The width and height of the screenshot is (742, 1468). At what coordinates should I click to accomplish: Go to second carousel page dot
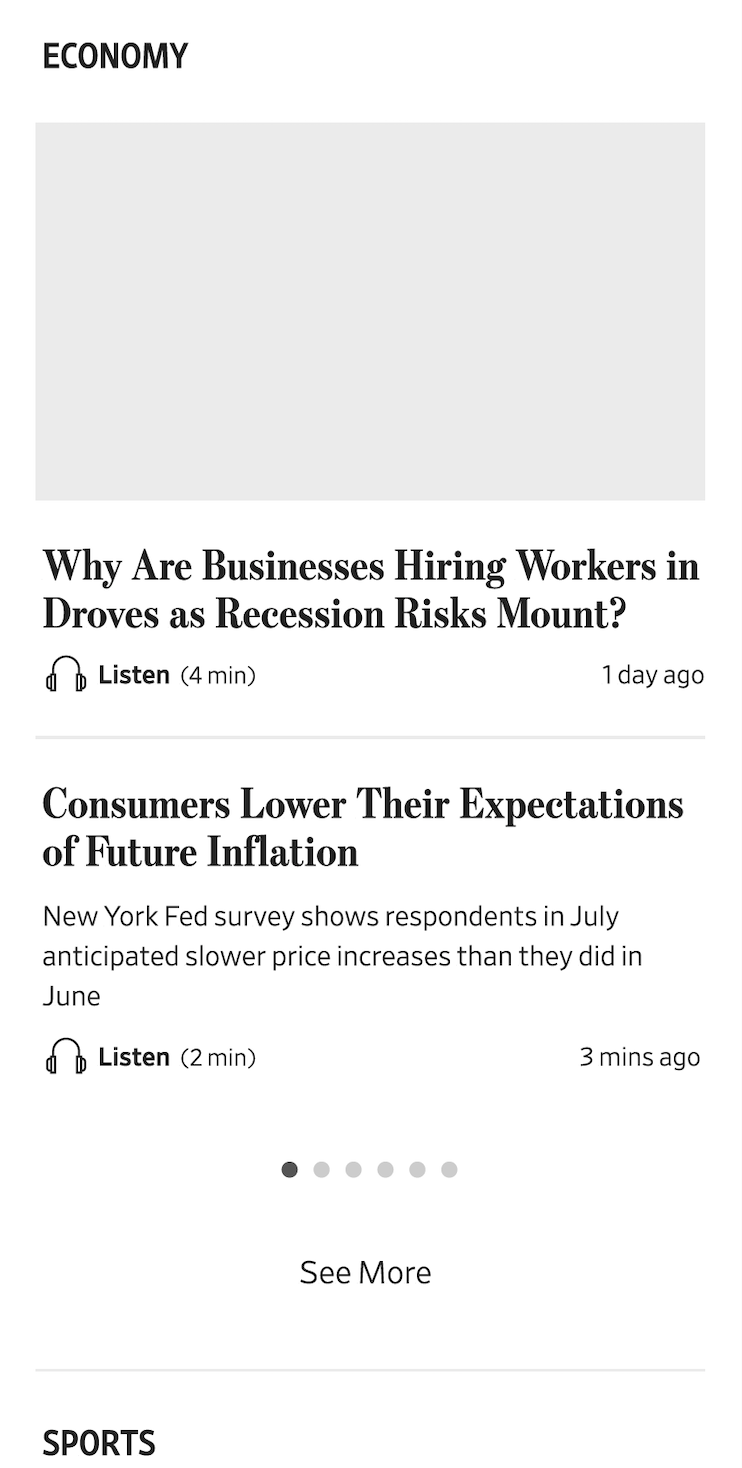[322, 1169]
